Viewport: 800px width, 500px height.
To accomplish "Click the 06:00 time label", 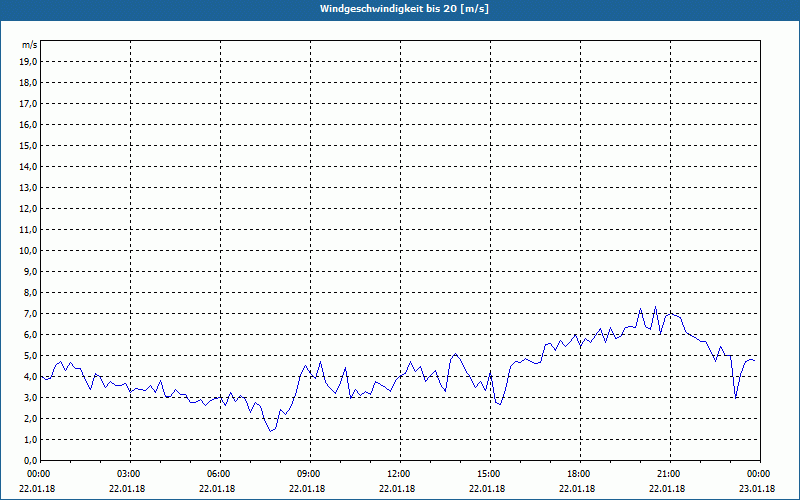I will [217, 474].
